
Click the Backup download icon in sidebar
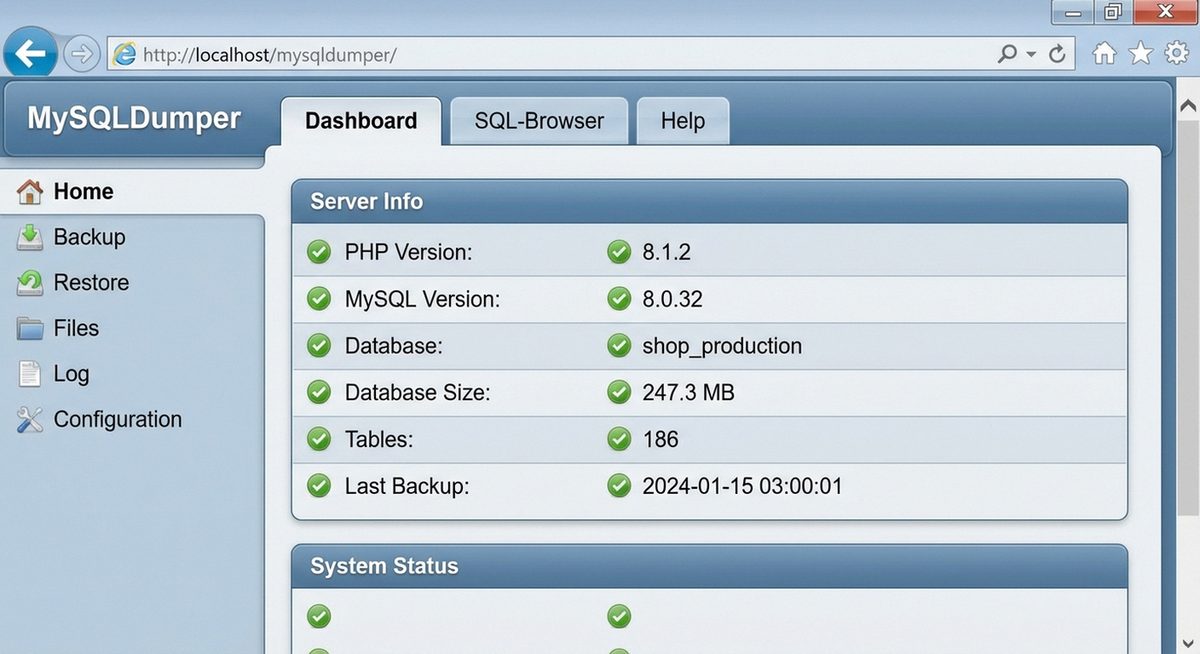31,237
